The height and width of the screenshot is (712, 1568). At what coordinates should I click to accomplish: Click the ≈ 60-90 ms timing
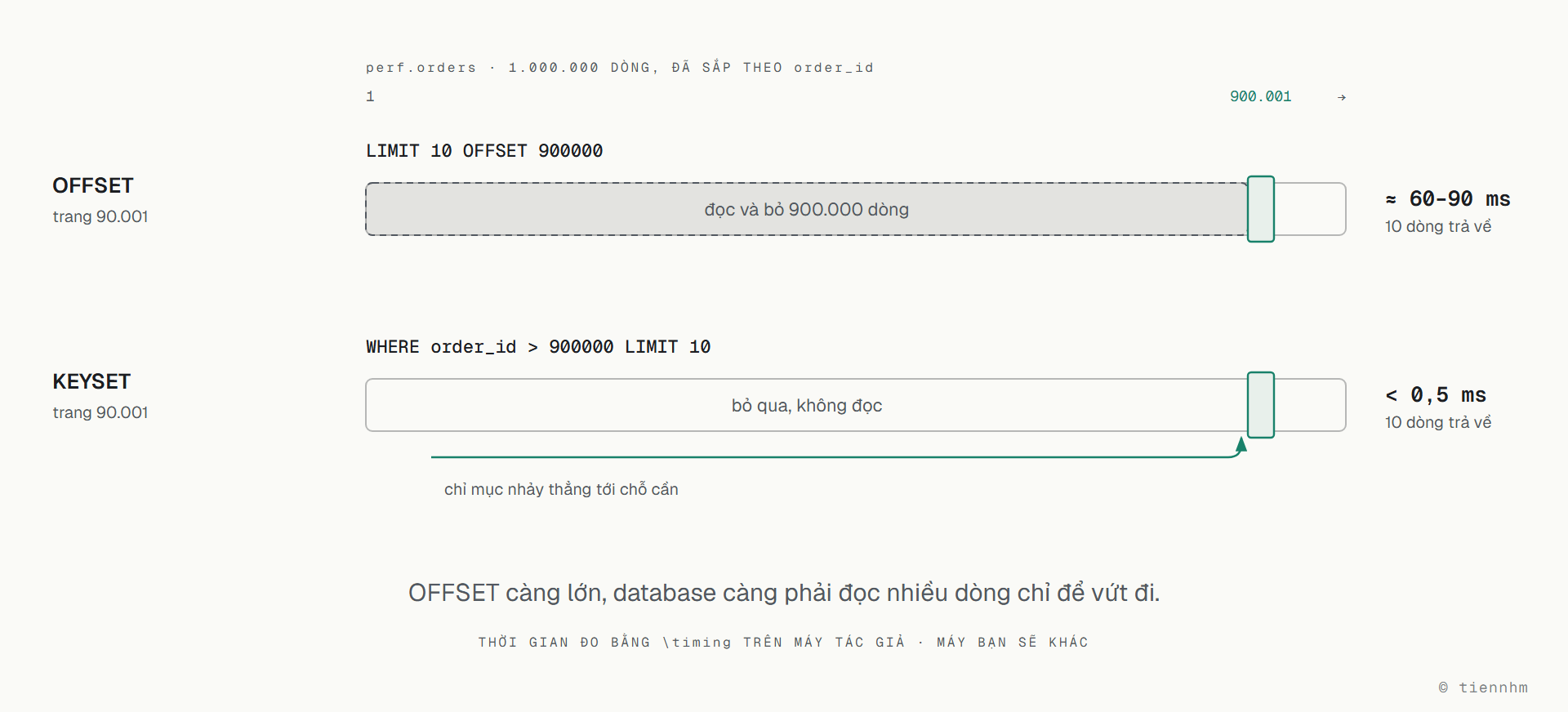pyautogui.click(x=1448, y=198)
